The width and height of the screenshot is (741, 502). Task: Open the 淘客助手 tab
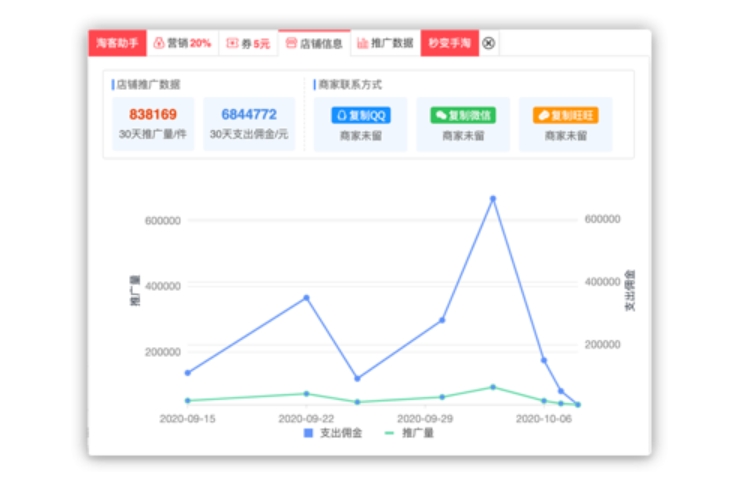[117, 43]
